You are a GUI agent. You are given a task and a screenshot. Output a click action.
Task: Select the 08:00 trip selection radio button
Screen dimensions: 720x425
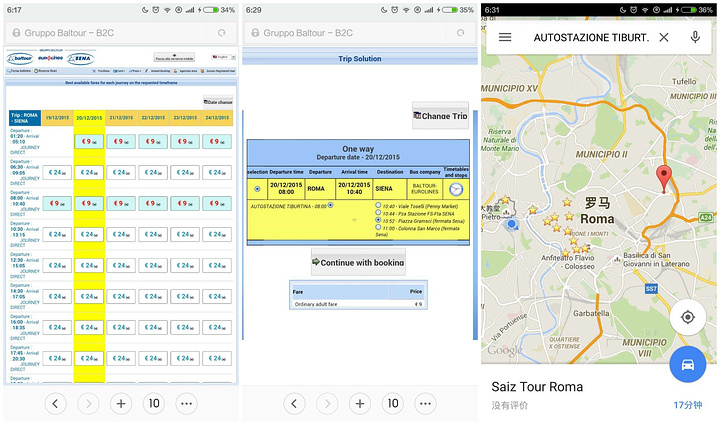pyautogui.click(x=257, y=189)
